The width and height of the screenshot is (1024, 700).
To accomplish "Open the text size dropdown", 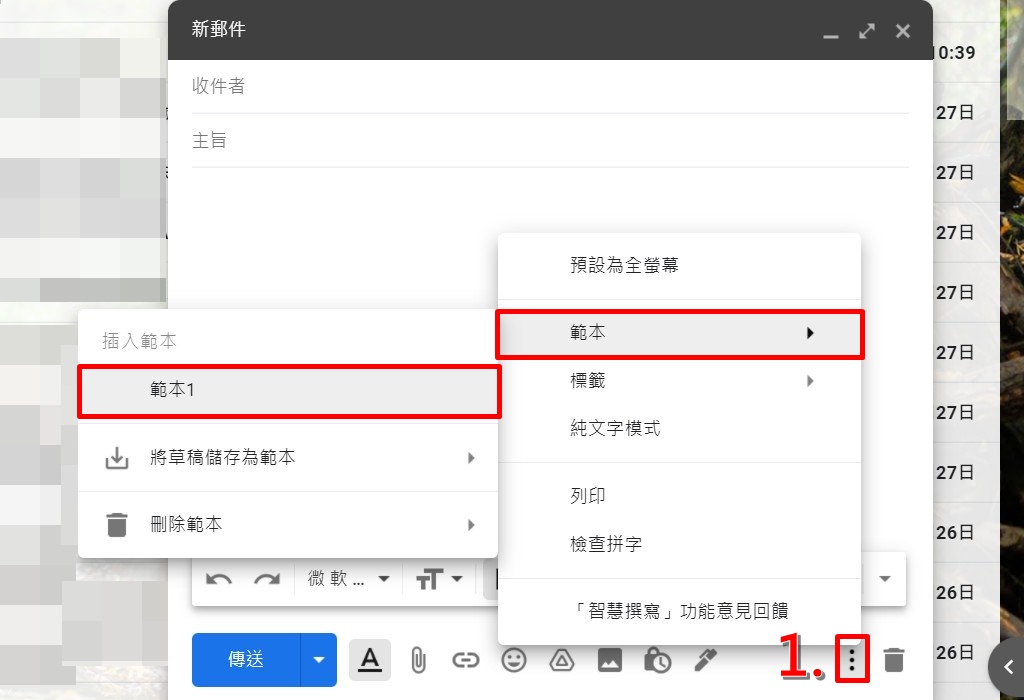I will 440,579.
